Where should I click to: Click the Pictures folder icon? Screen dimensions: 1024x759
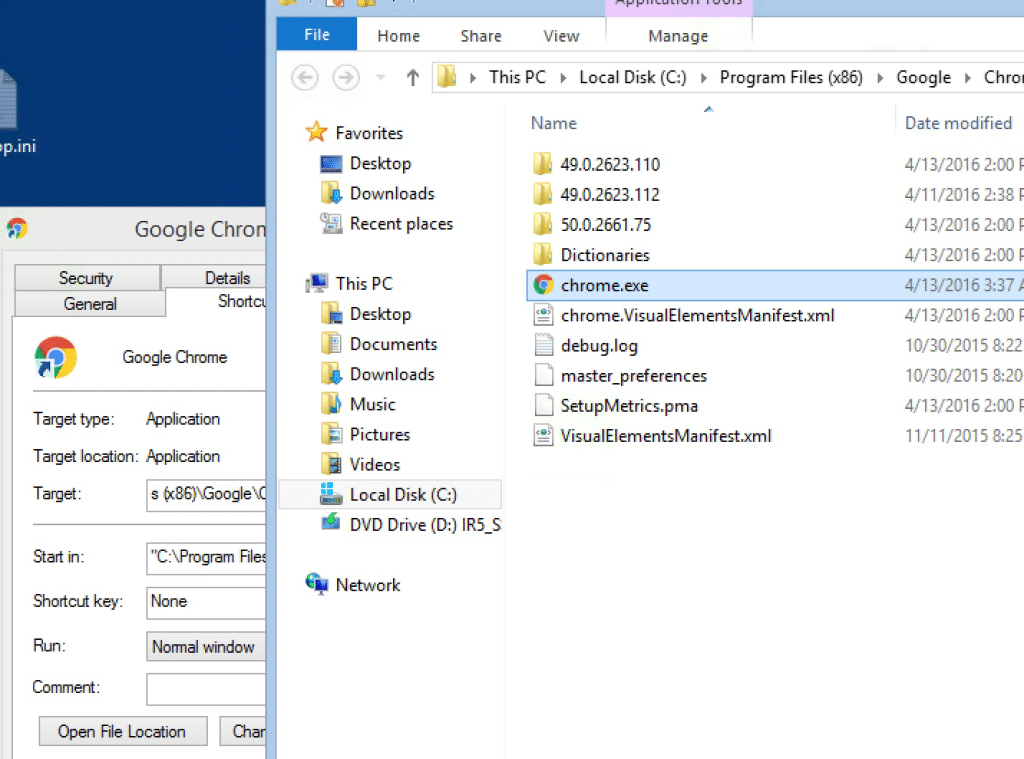pos(331,434)
